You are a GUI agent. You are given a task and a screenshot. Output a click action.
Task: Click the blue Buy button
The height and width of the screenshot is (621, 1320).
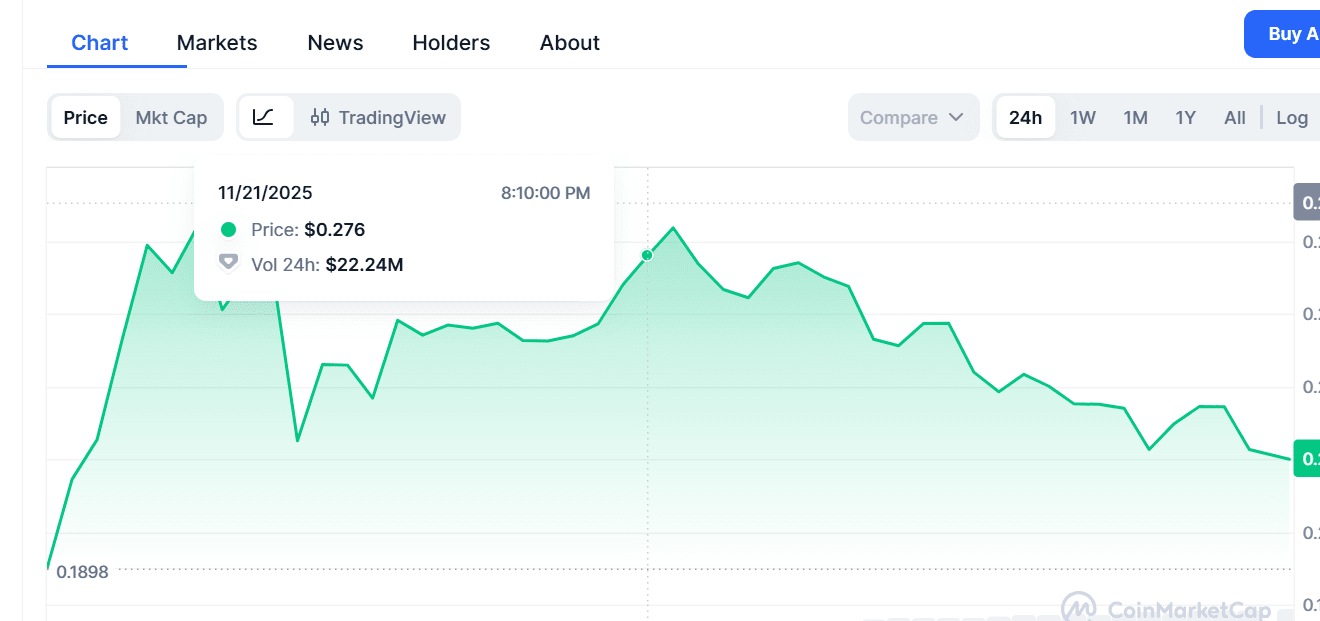click(x=1286, y=34)
